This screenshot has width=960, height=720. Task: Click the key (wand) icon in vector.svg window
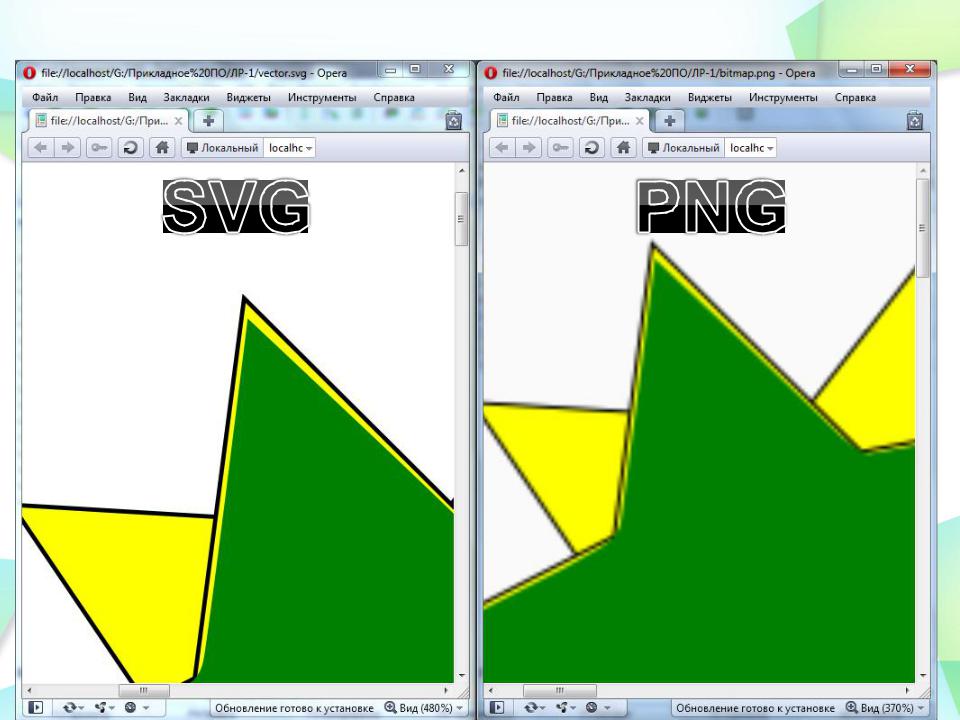[x=99, y=148]
